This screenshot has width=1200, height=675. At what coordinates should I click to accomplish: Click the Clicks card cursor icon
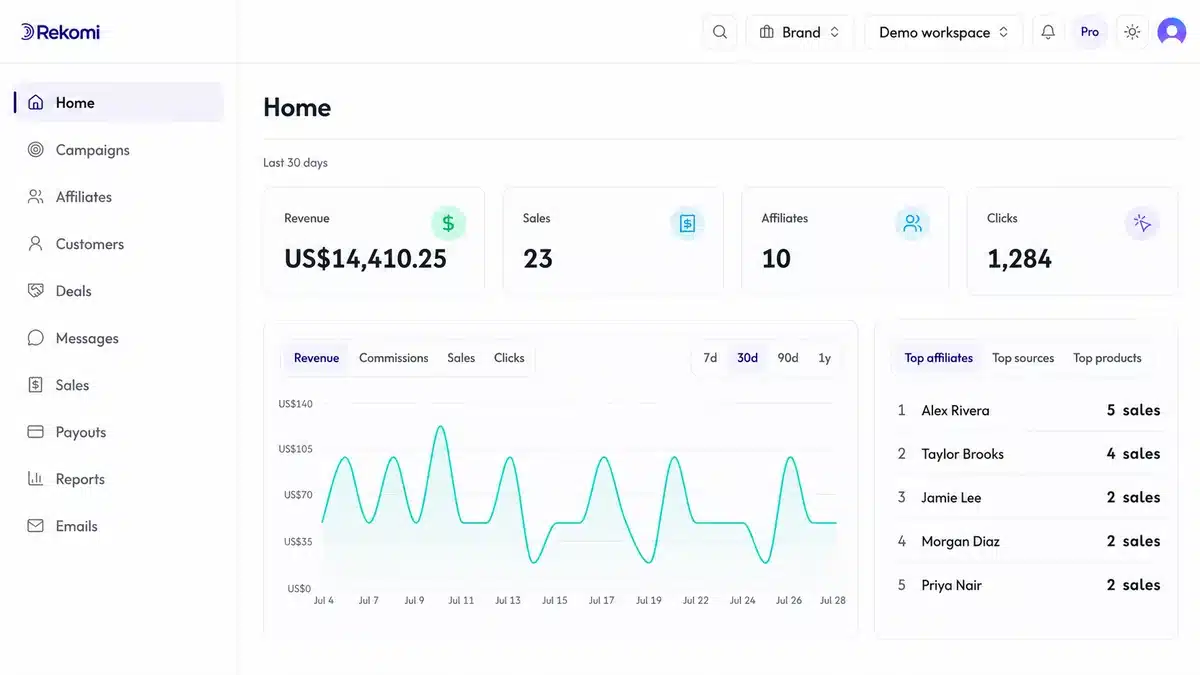coord(1143,224)
